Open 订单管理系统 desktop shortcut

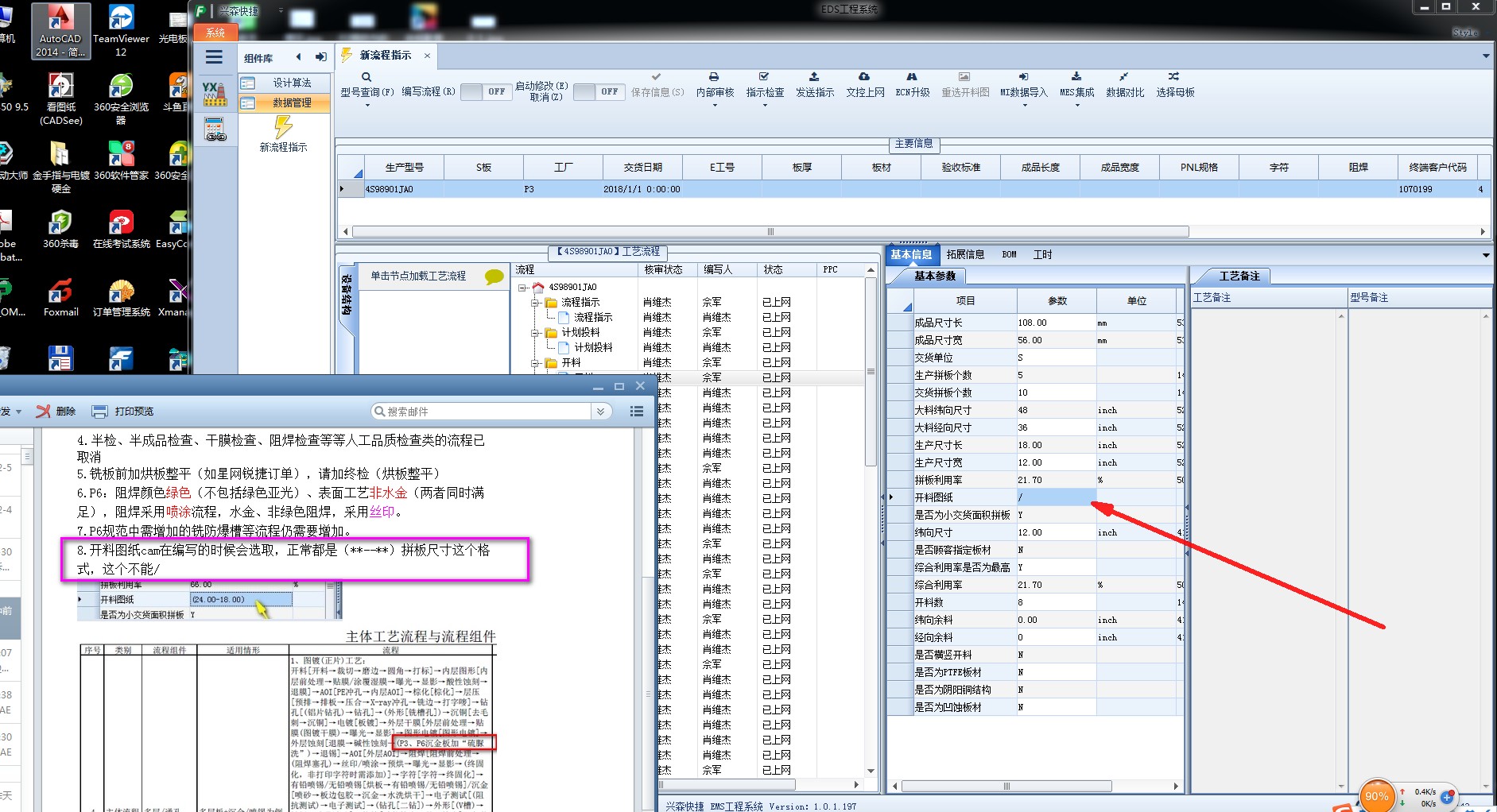point(121,297)
